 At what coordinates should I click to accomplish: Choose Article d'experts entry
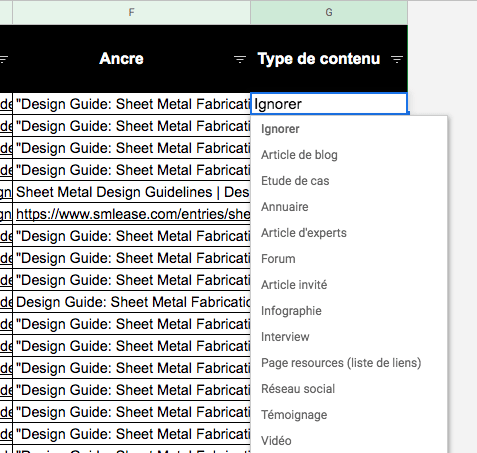pos(304,233)
